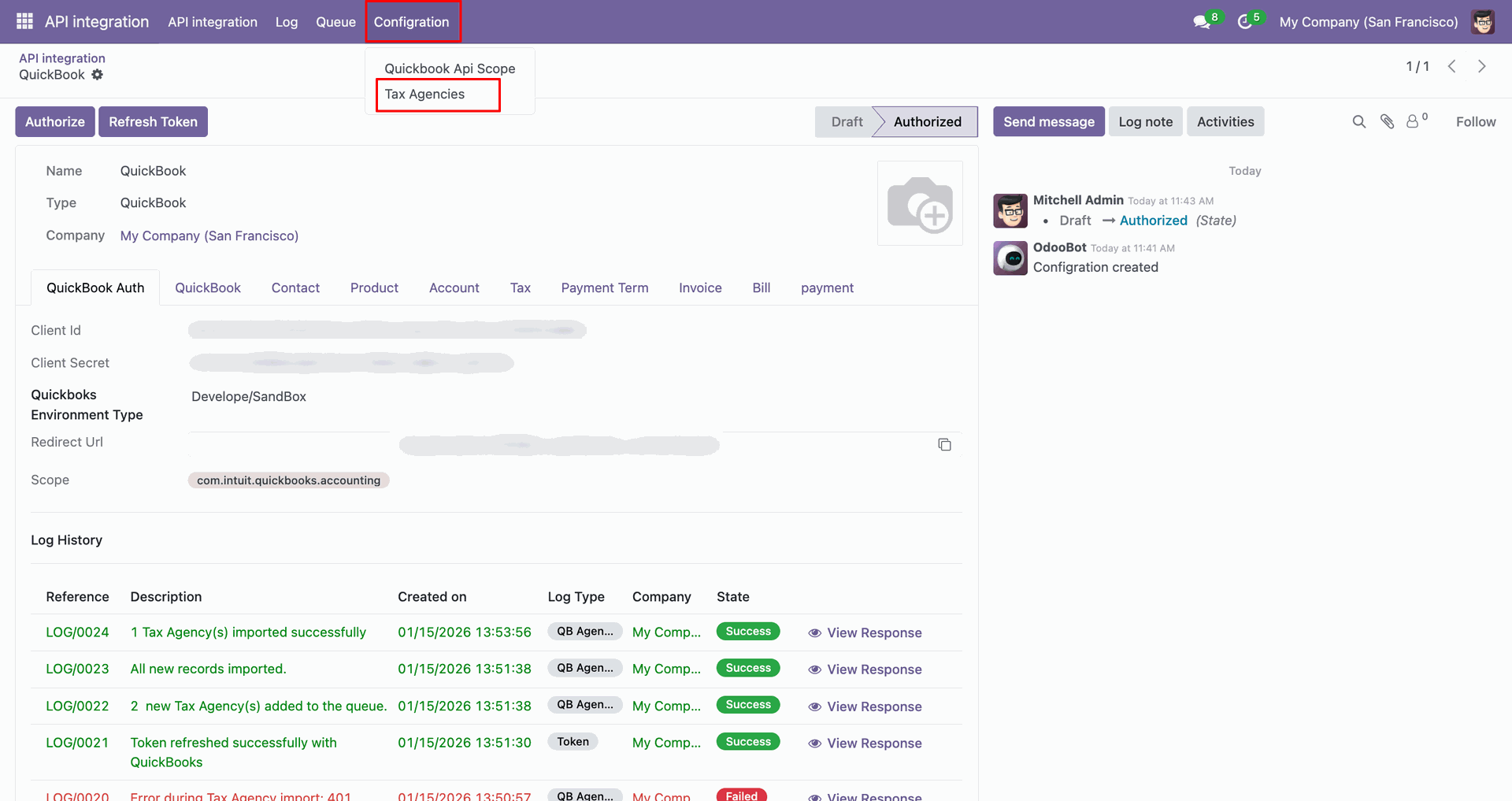The height and width of the screenshot is (801, 1512).
Task: Click the Activities button
Action: [1225, 122]
